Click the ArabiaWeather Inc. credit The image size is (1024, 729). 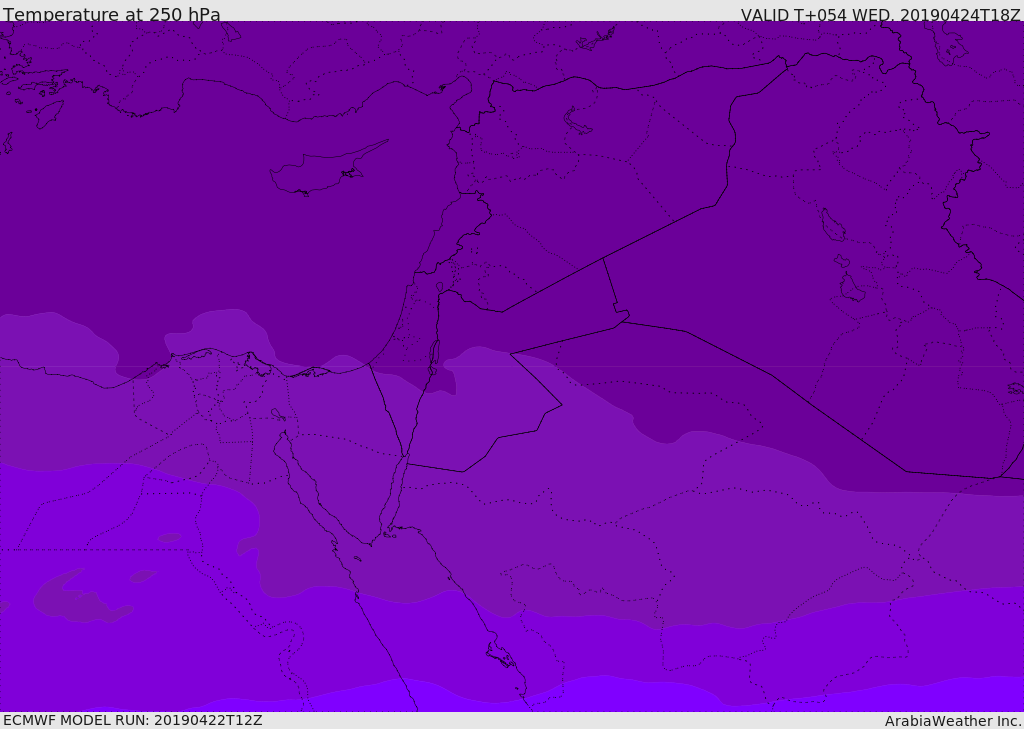(953, 721)
